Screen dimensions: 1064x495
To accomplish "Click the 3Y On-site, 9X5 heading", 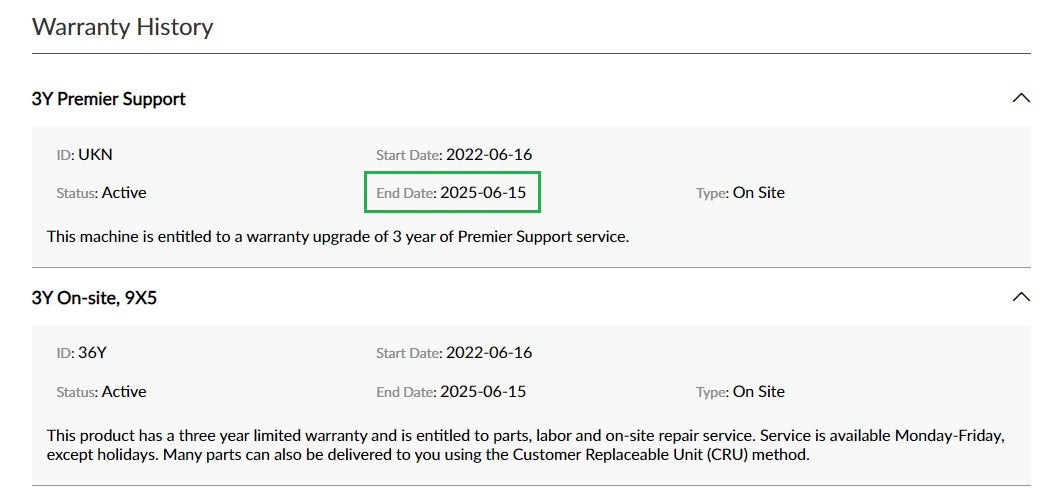I will [x=95, y=298].
